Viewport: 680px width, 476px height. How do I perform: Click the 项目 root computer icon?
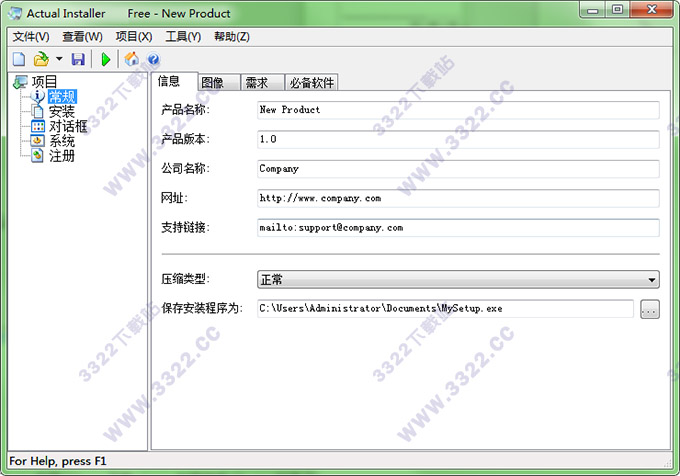click(20, 82)
